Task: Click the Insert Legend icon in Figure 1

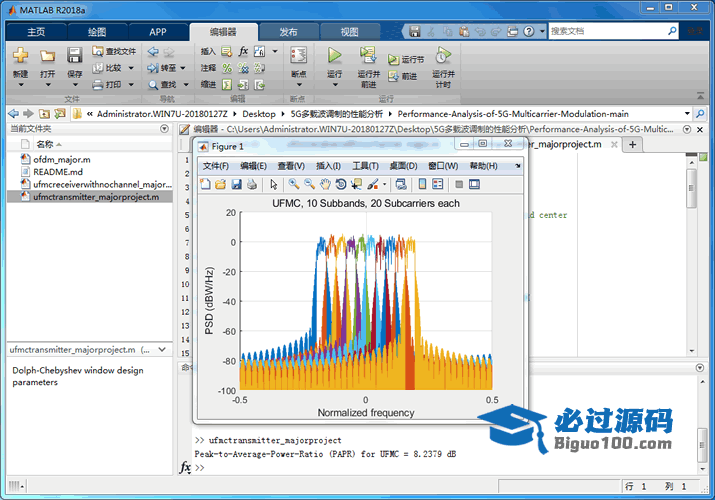Action: [x=438, y=184]
